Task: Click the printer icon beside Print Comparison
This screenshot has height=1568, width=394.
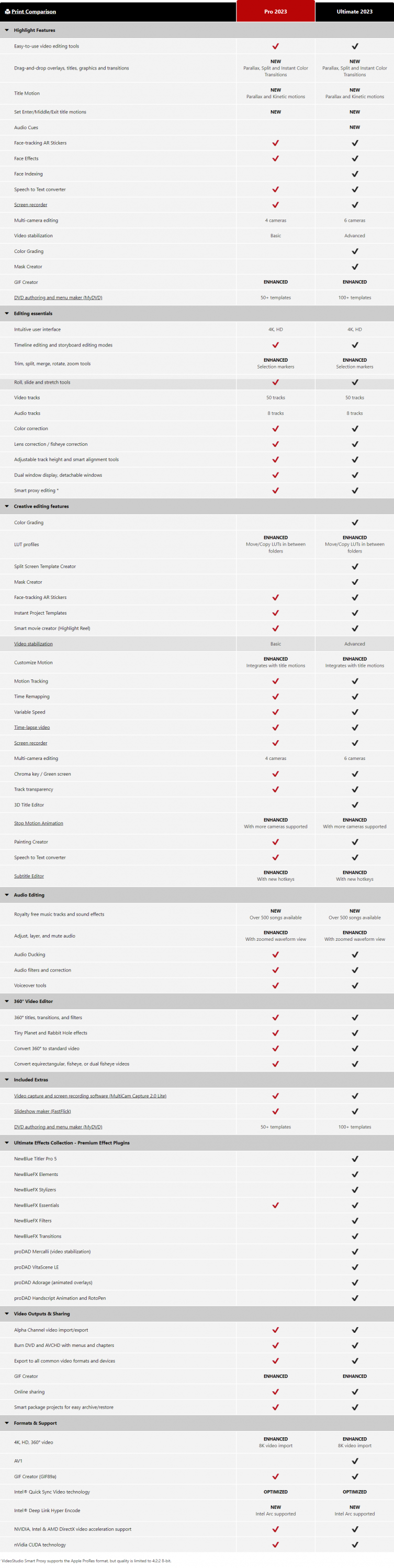Action: (7, 11)
